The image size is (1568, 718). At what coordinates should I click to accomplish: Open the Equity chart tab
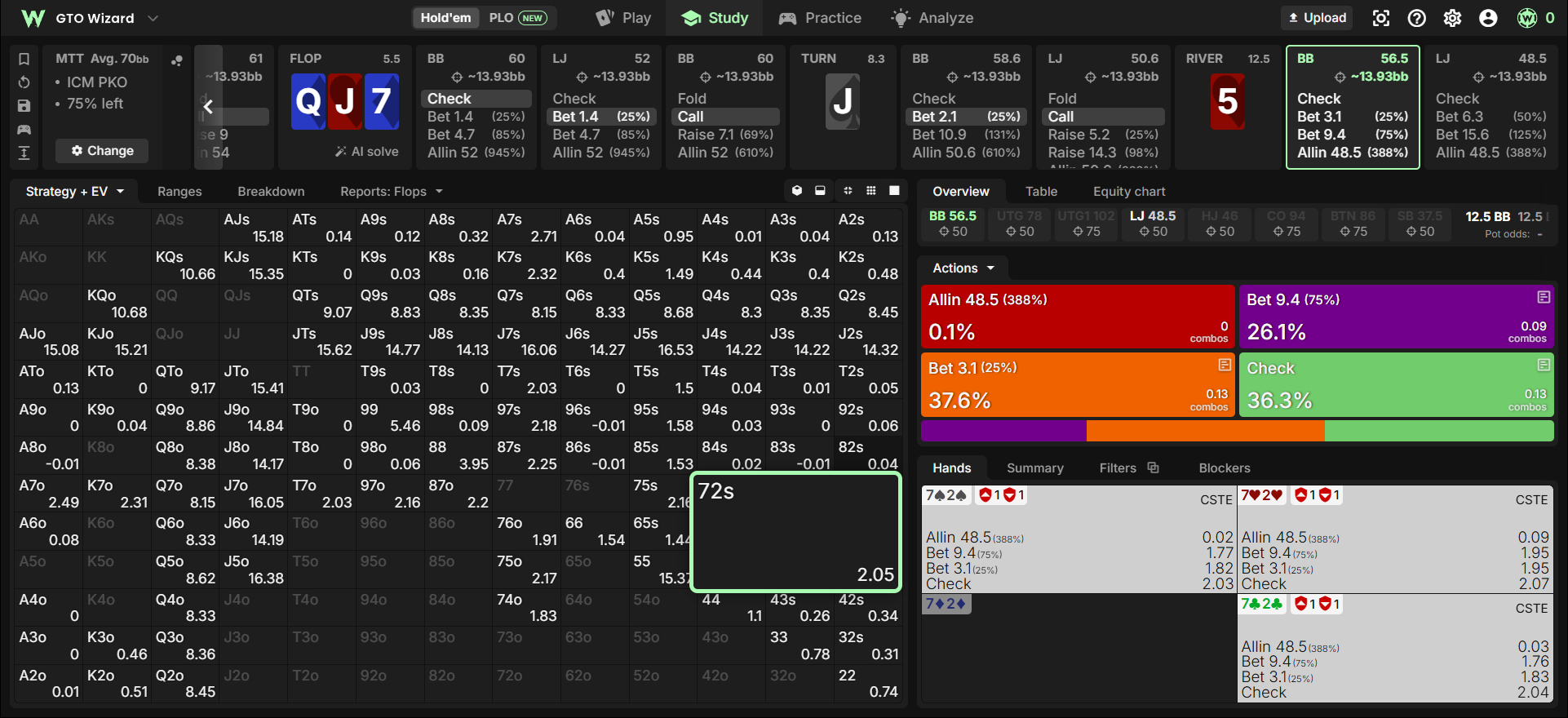tap(1129, 191)
